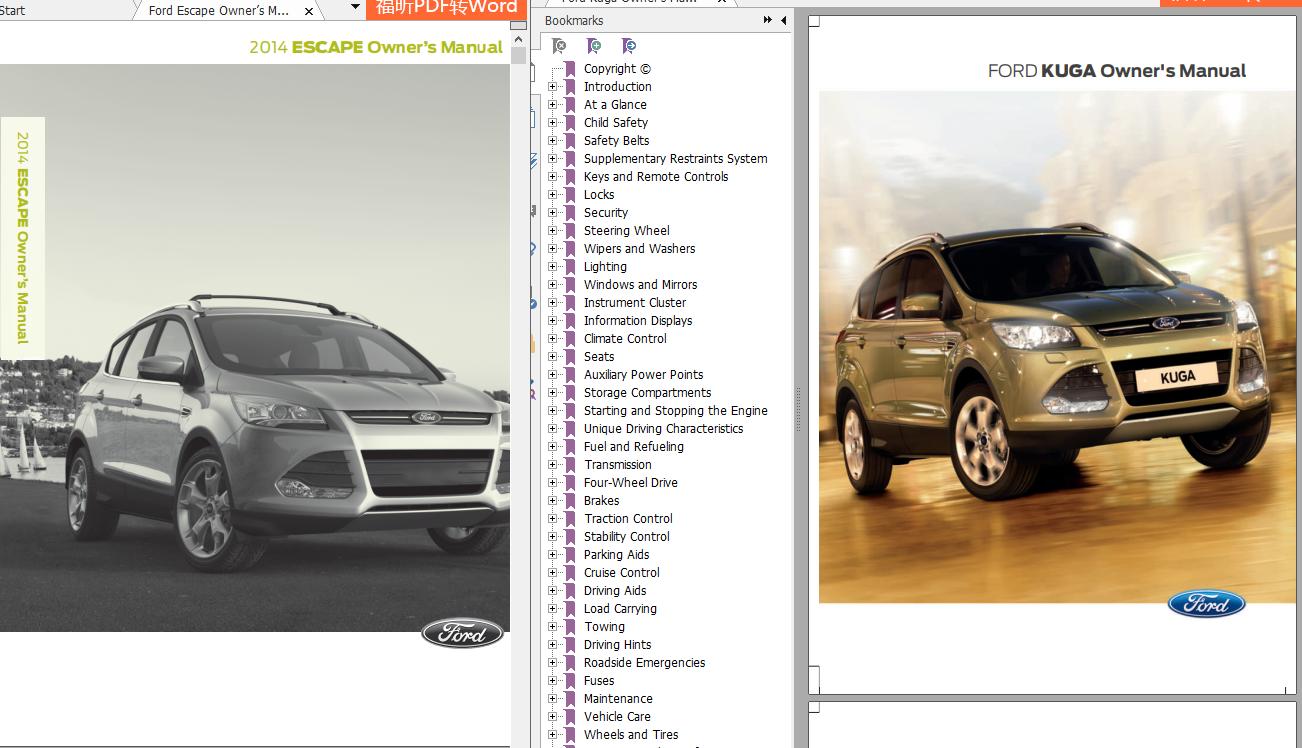
Task: Expand the Introduction bookmark node
Action: (553, 87)
